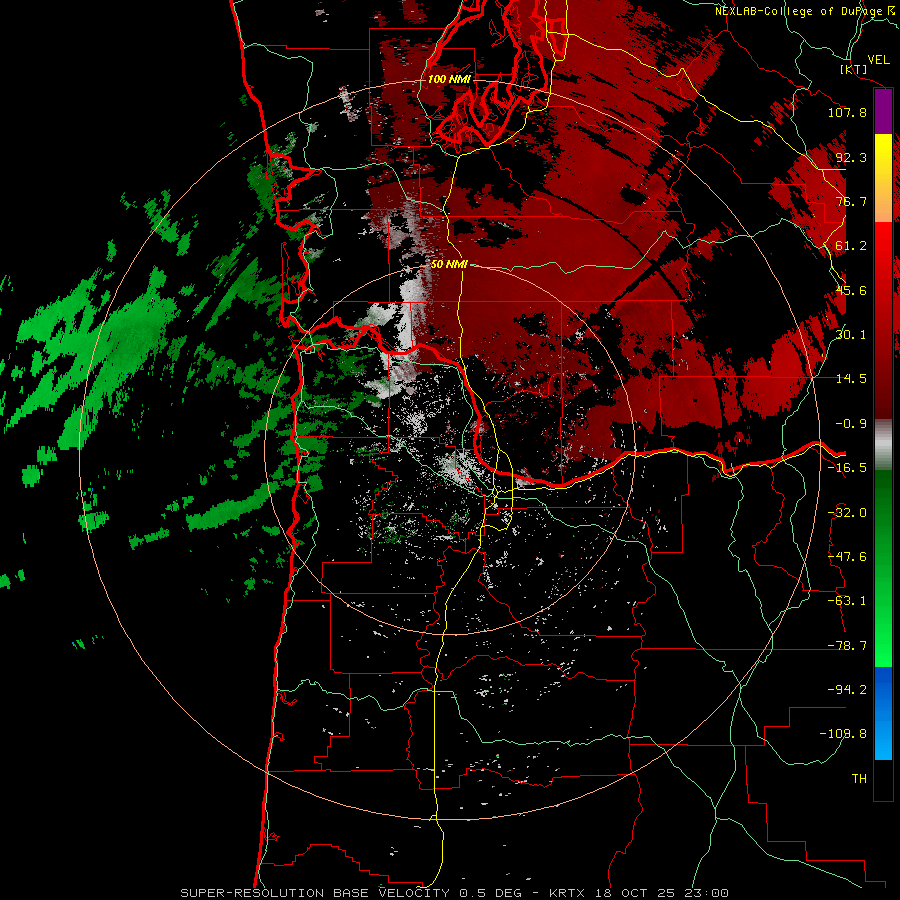Click the -109.8 velocity scale value
Viewport: 900px width, 900px height.
pos(843,734)
